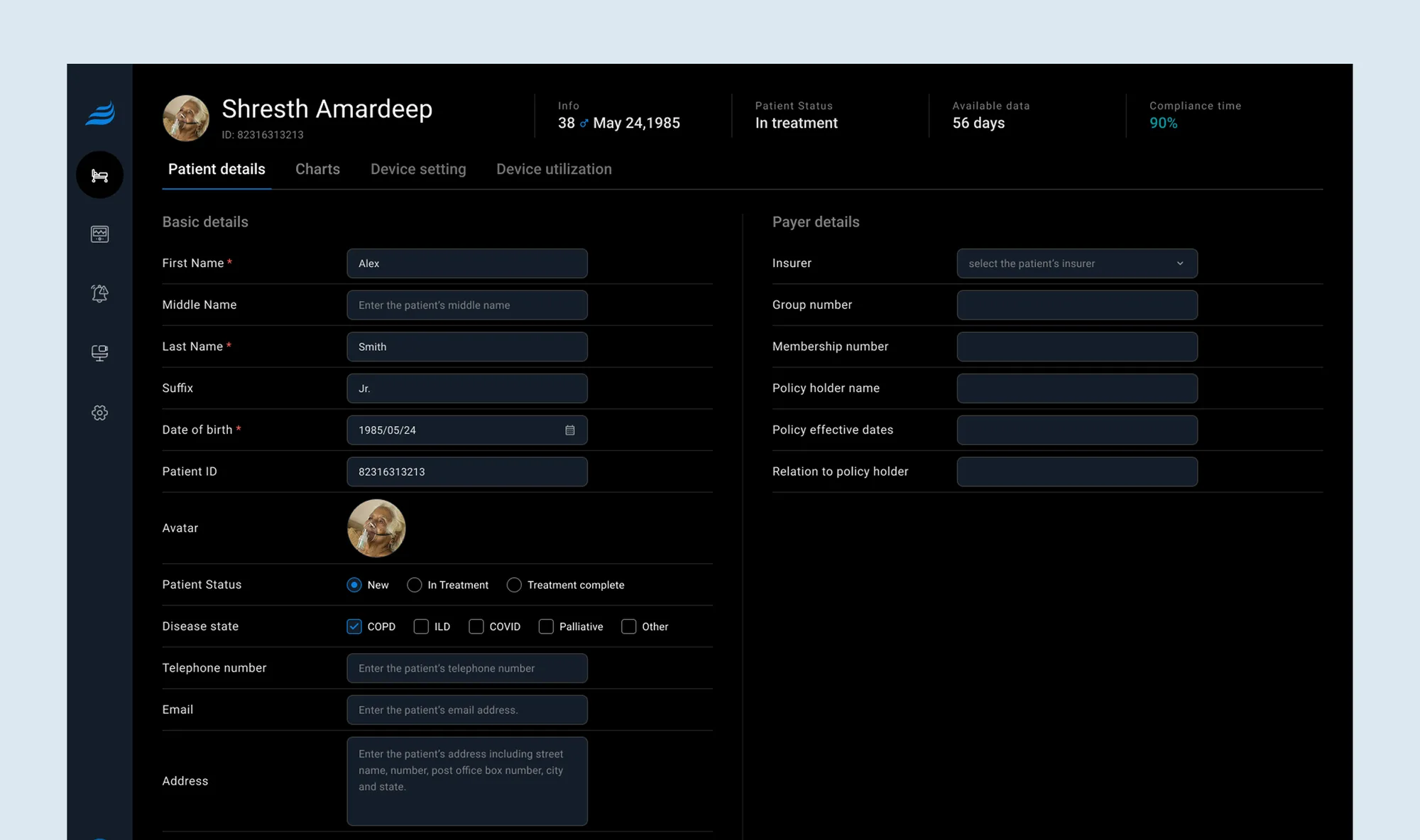Click the blue wave app logo
Viewport: 1420px width, 840px height.
pyautogui.click(x=100, y=113)
